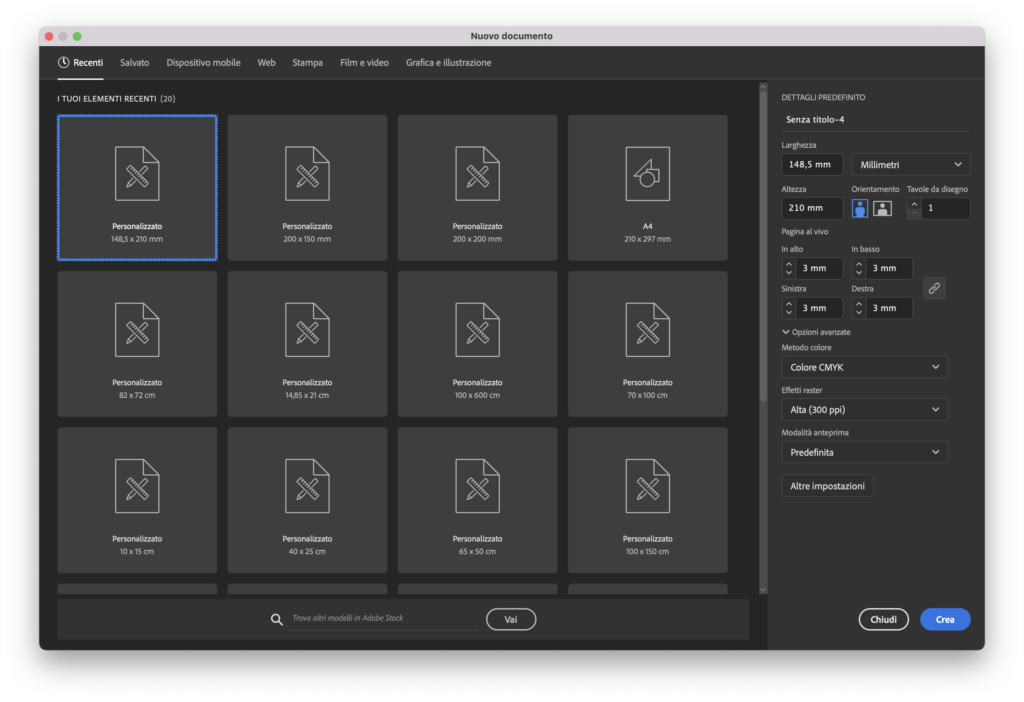Increase the Sinistra bleed value
Image resolution: width=1024 pixels, height=702 pixels.
789,304
